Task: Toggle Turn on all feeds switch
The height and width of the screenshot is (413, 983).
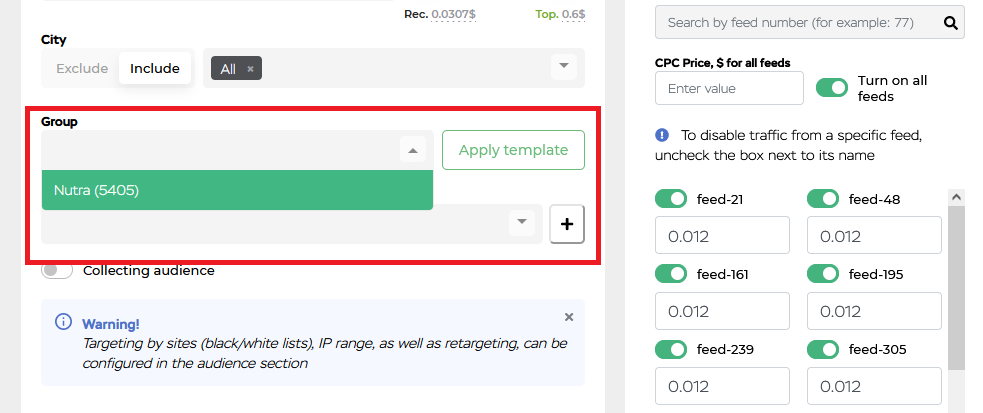Action: coord(832,88)
